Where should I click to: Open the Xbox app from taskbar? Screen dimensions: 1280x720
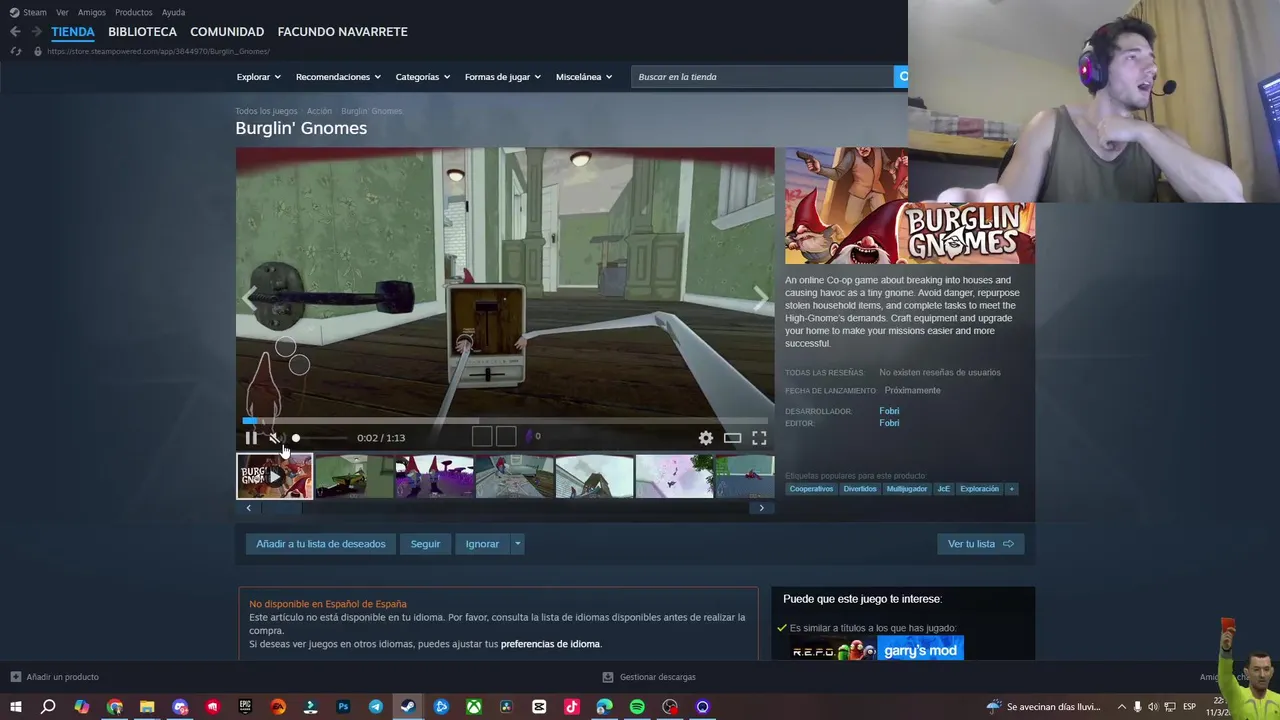pos(474,707)
